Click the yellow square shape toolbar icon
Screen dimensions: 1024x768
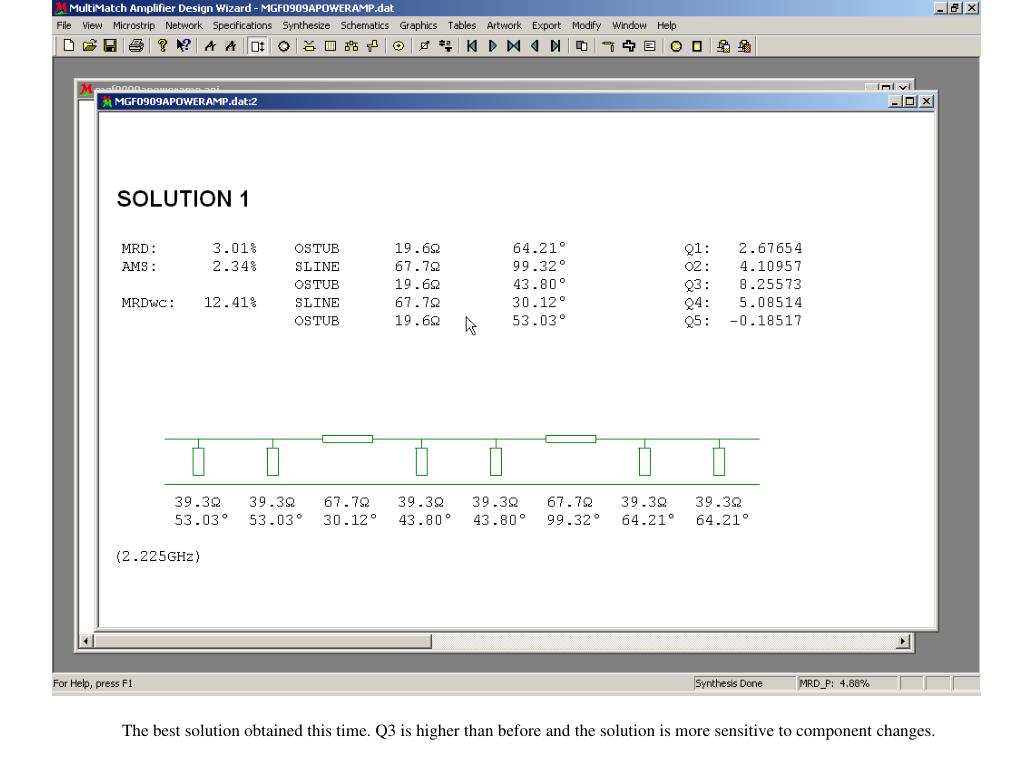click(697, 46)
